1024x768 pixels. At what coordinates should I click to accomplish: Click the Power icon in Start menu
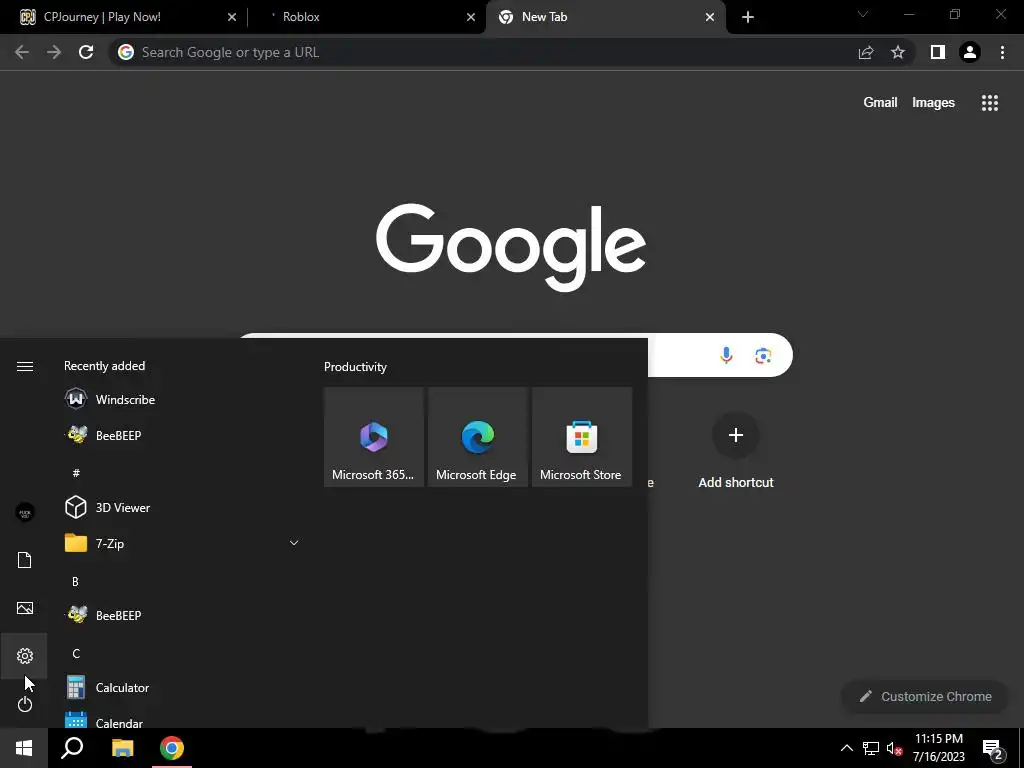[25, 704]
